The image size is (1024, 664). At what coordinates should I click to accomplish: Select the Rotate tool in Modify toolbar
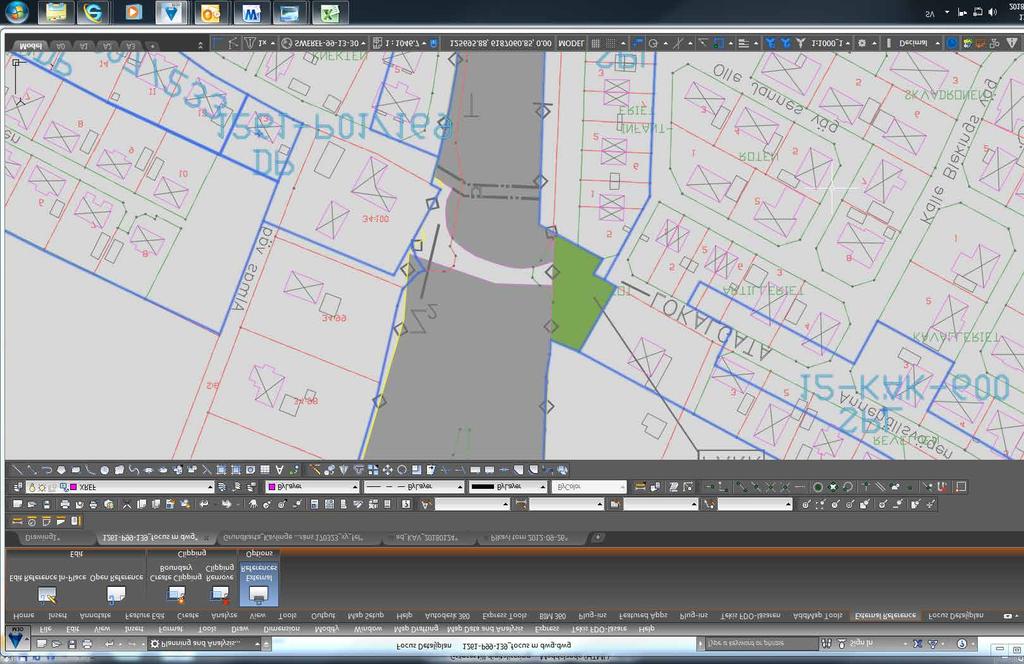coord(402,469)
